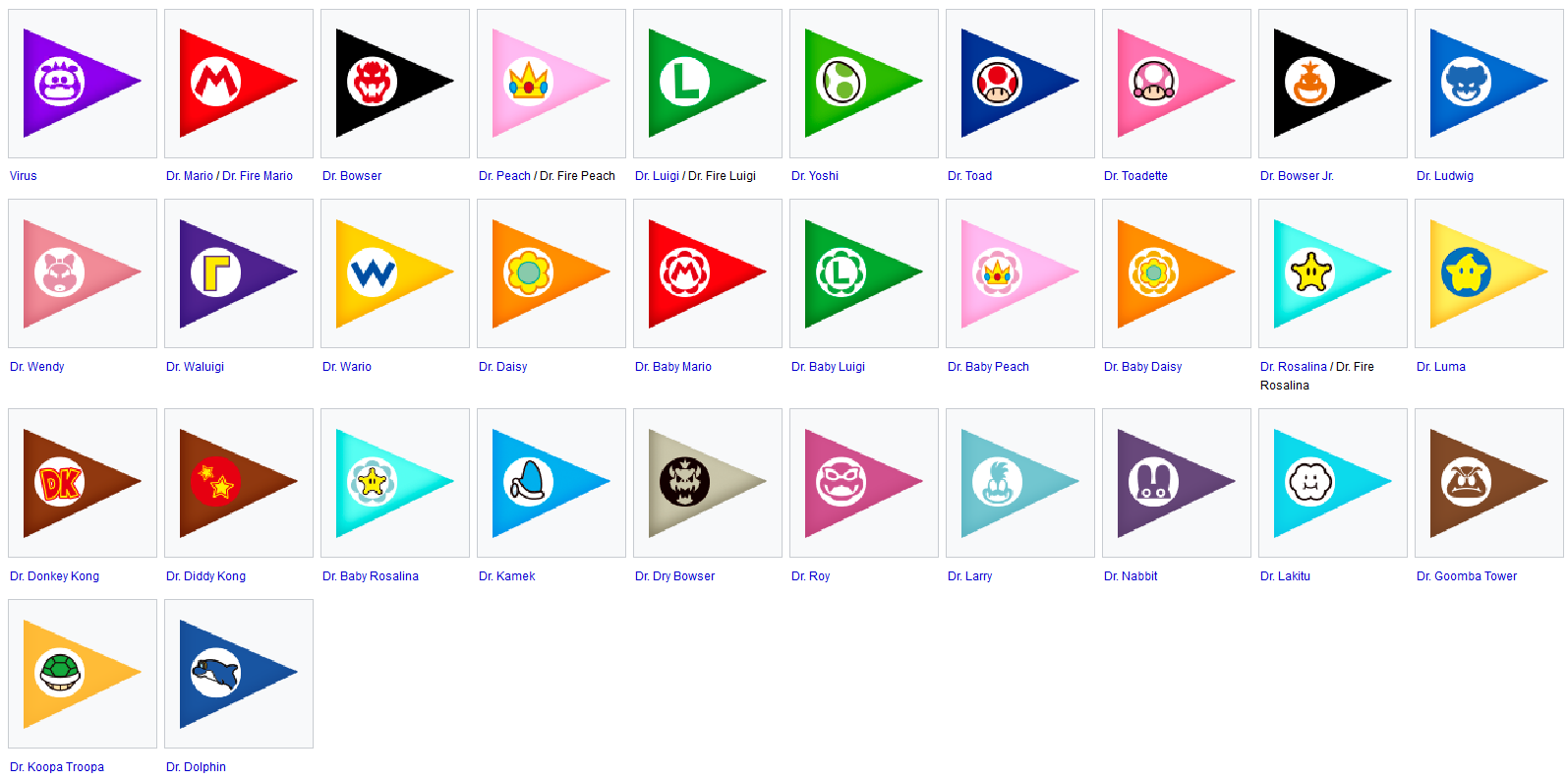Open the 'Dr. Roy' caption link
1568x780 pixels.
coord(810,576)
